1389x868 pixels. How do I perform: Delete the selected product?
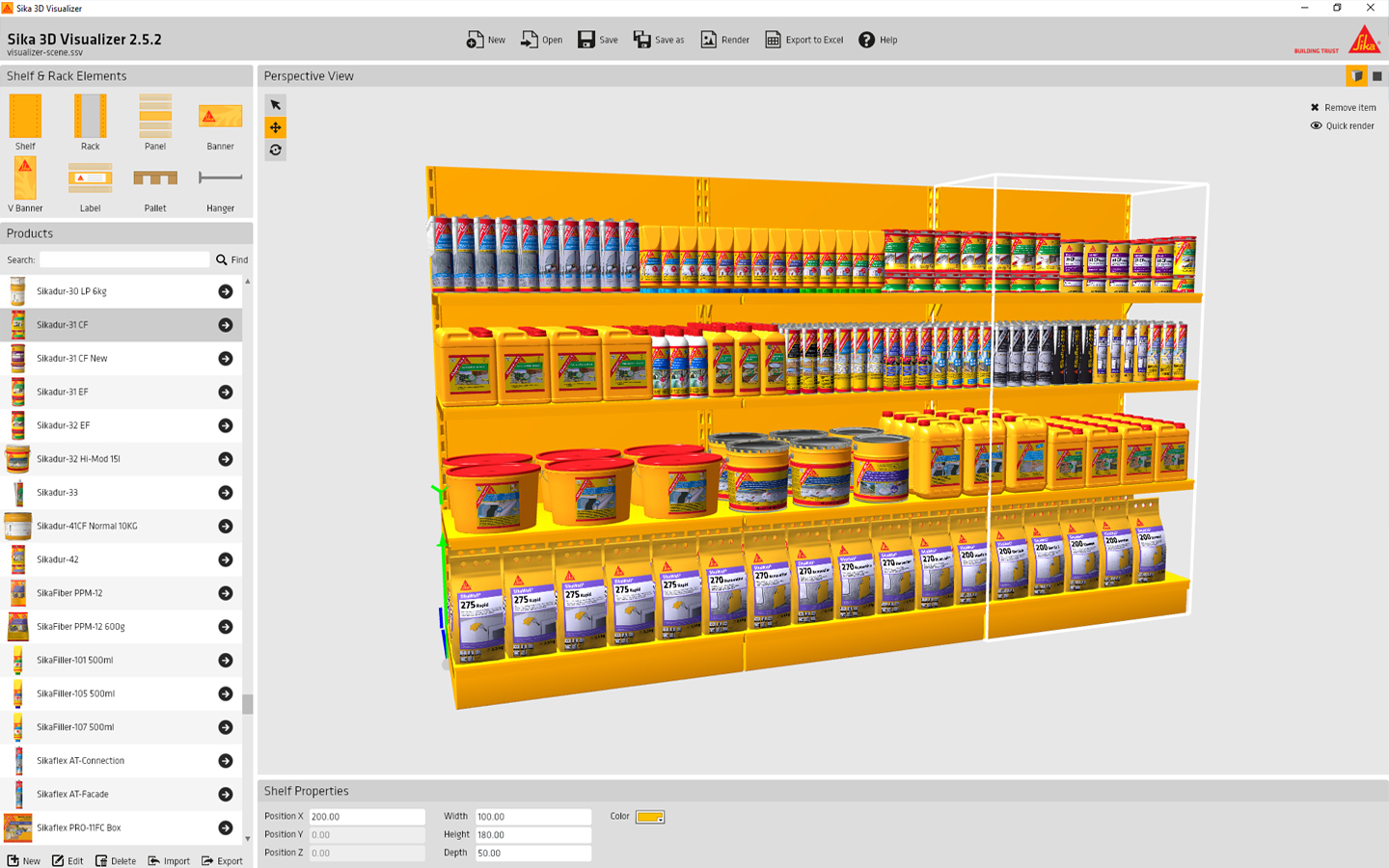click(116, 860)
